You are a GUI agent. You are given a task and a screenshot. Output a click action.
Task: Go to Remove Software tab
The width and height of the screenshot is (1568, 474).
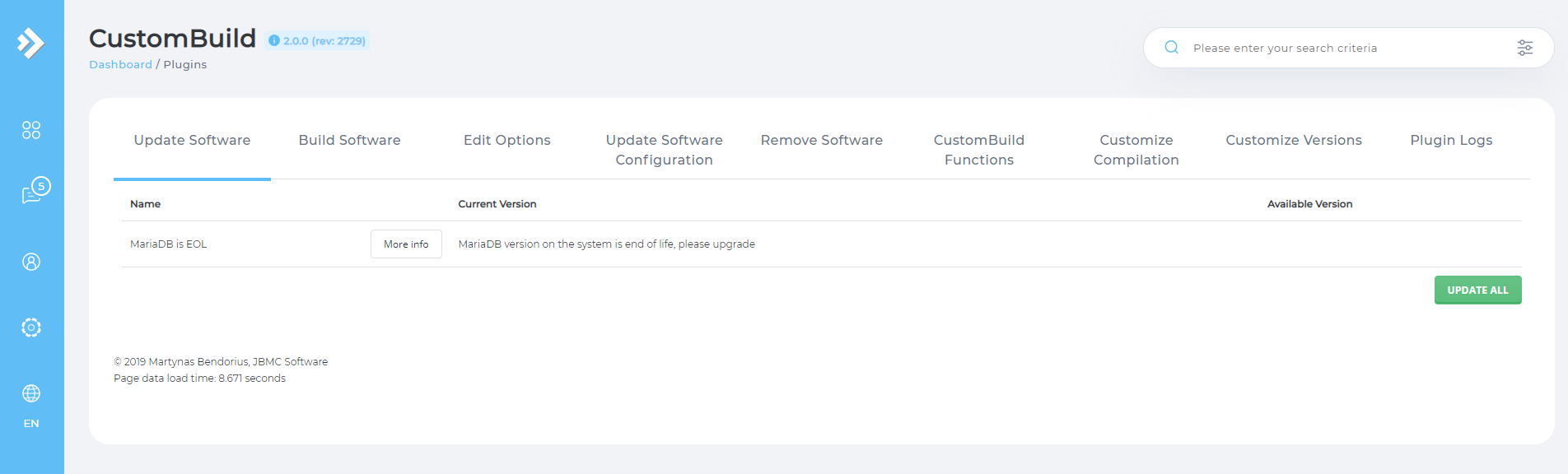[x=821, y=141]
